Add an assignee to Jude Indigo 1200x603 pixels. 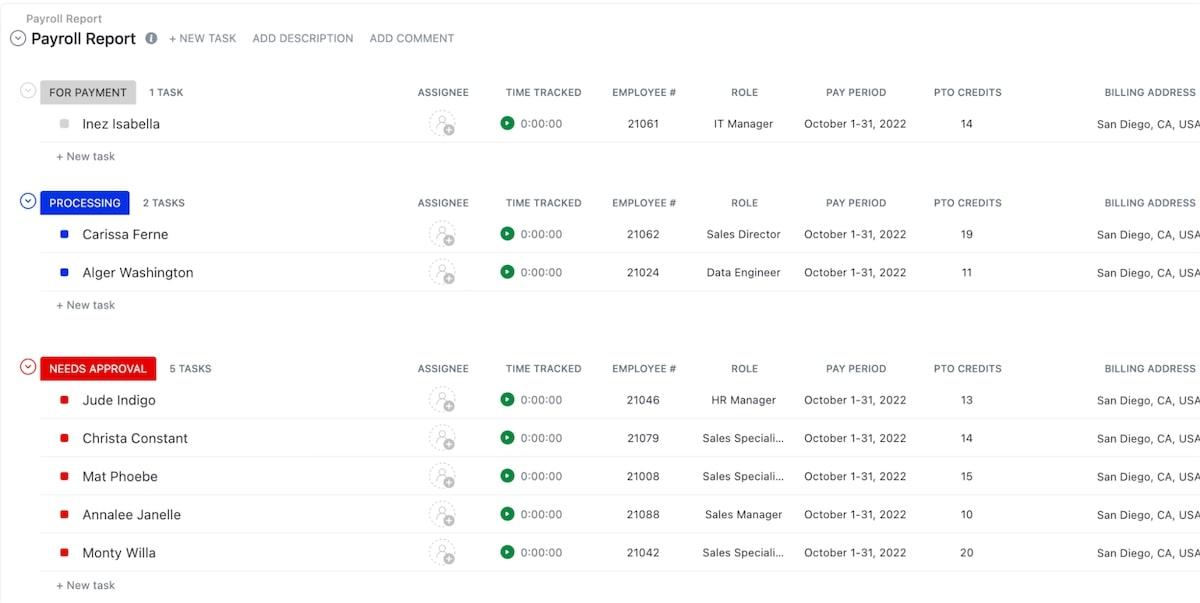[x=442, y=400]
